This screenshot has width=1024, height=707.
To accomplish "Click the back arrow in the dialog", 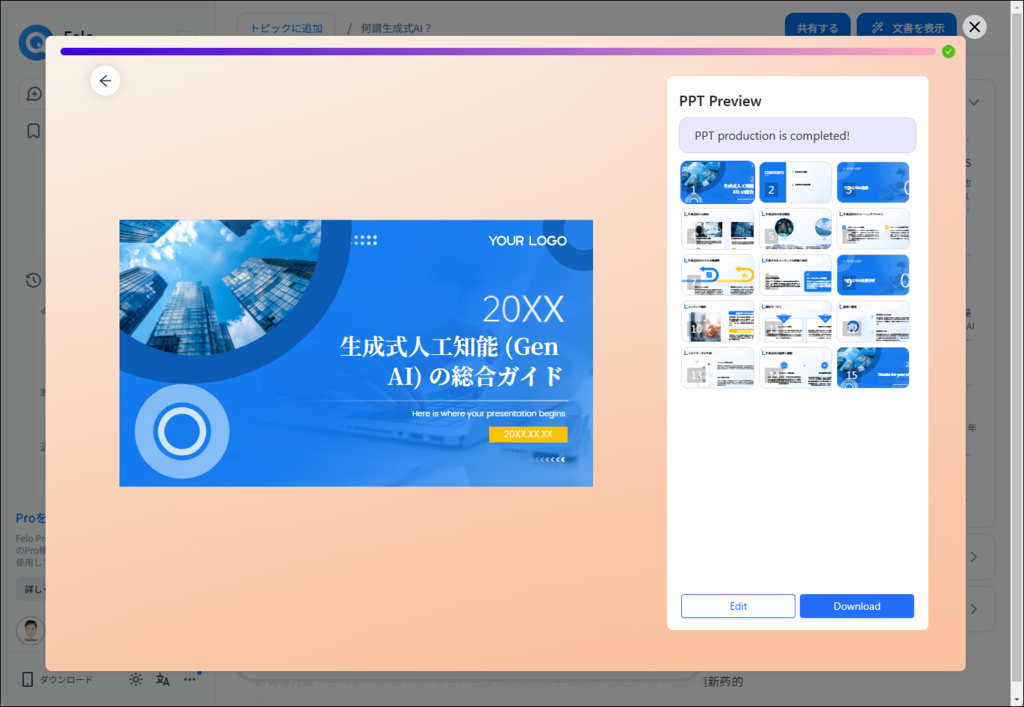I will [x=105, y=81].
